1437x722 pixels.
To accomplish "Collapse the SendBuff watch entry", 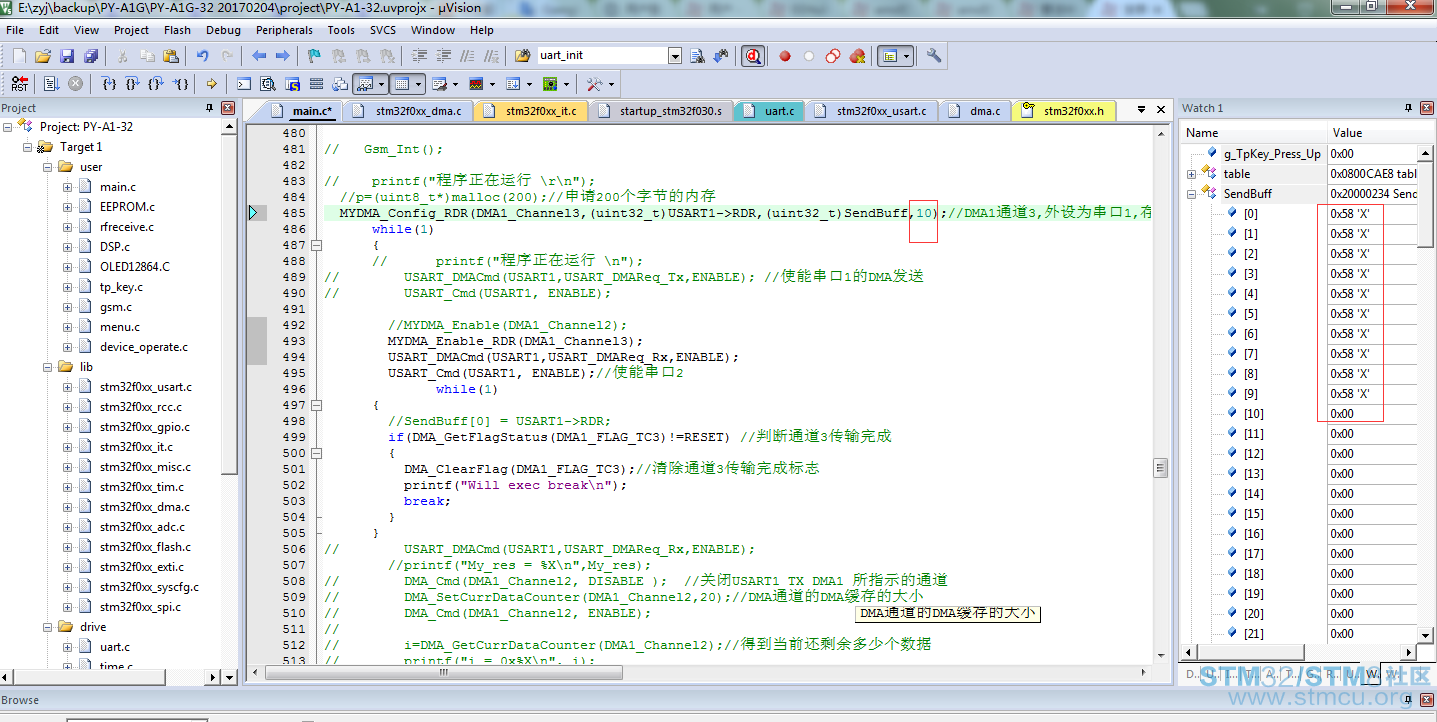I will point(1192,193).
